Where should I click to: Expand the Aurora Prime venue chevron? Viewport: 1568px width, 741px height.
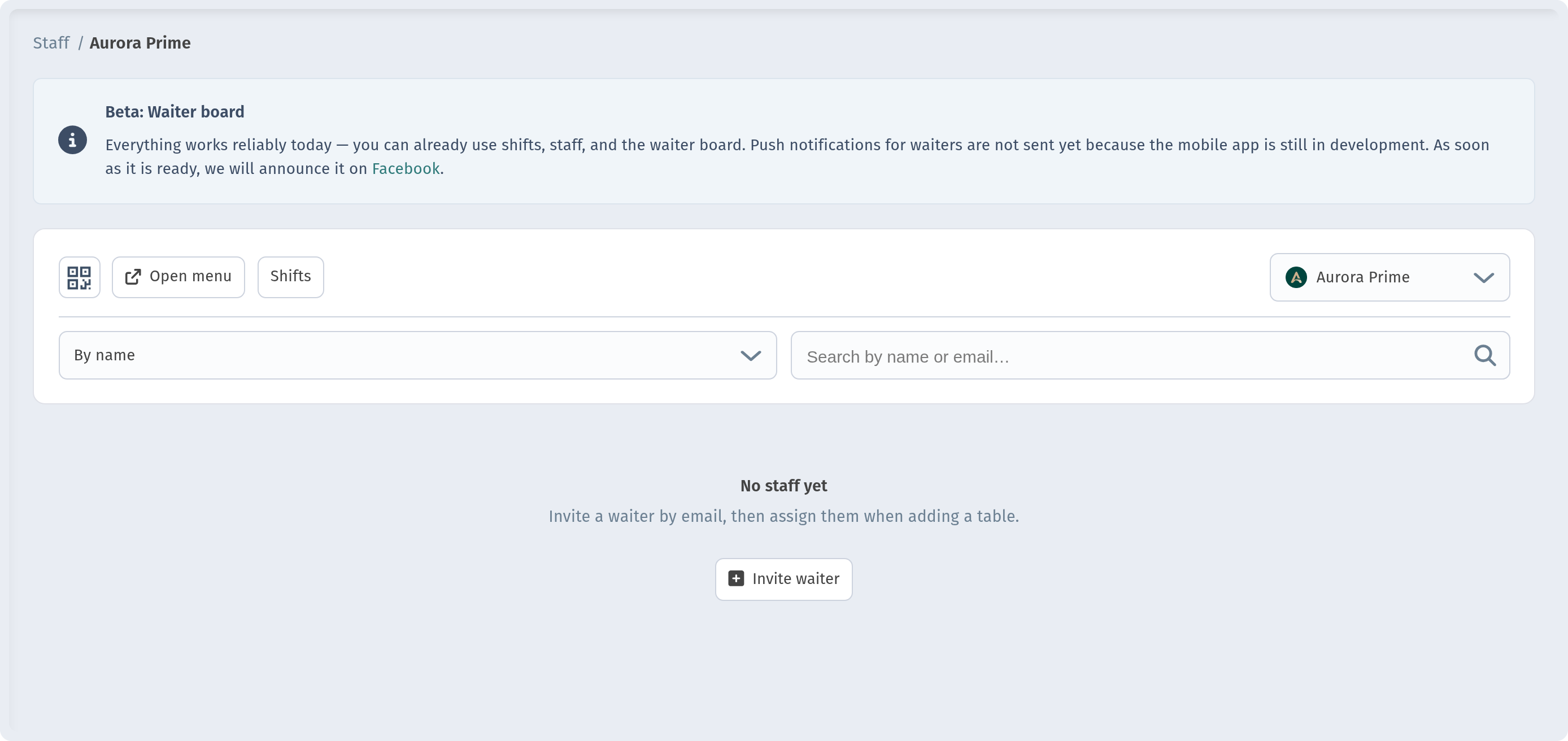[x=1483, y=278]
